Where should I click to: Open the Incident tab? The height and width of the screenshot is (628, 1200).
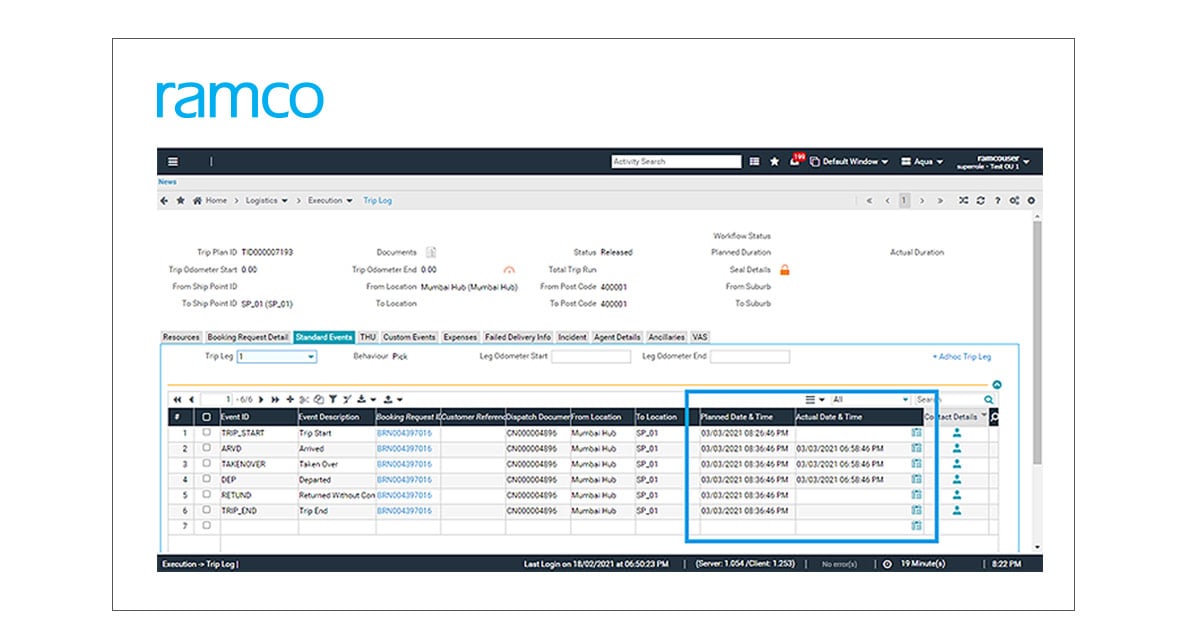[x=573, y=337]
